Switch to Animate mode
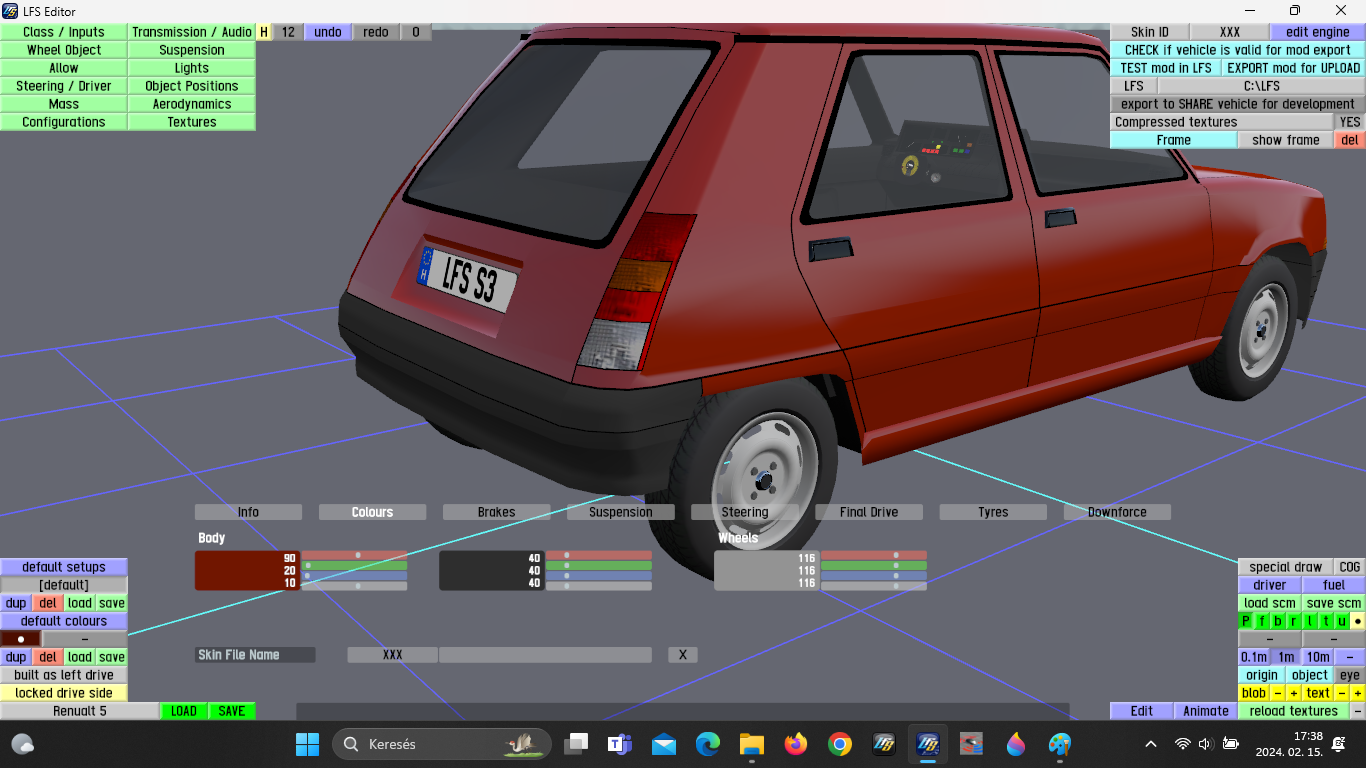 (x=1206, y=711)
